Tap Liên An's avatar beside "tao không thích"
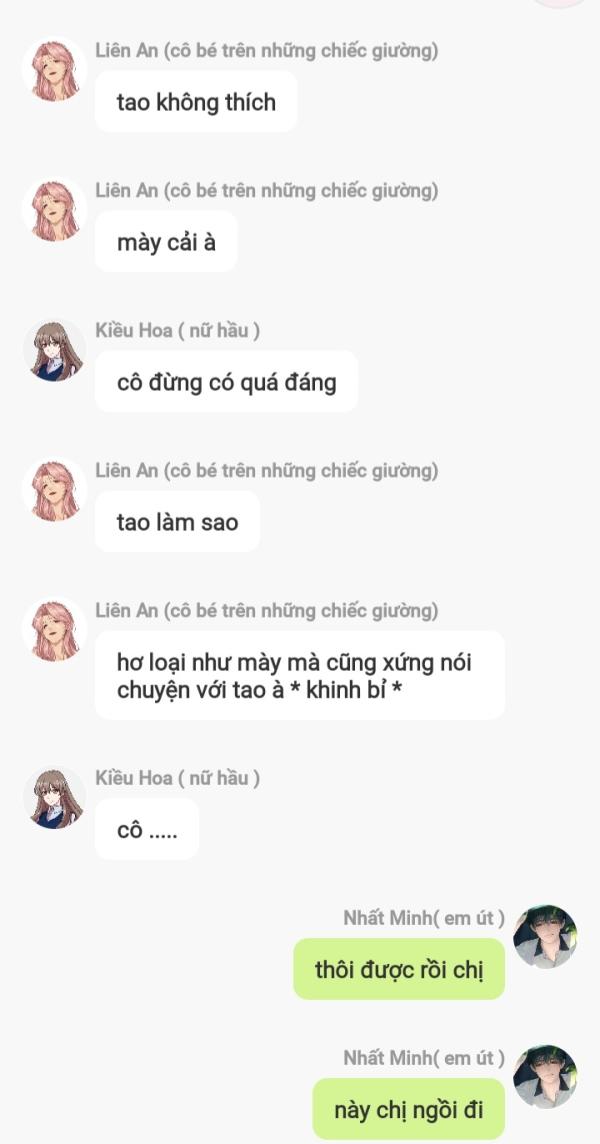 click(x=54, y=70)
